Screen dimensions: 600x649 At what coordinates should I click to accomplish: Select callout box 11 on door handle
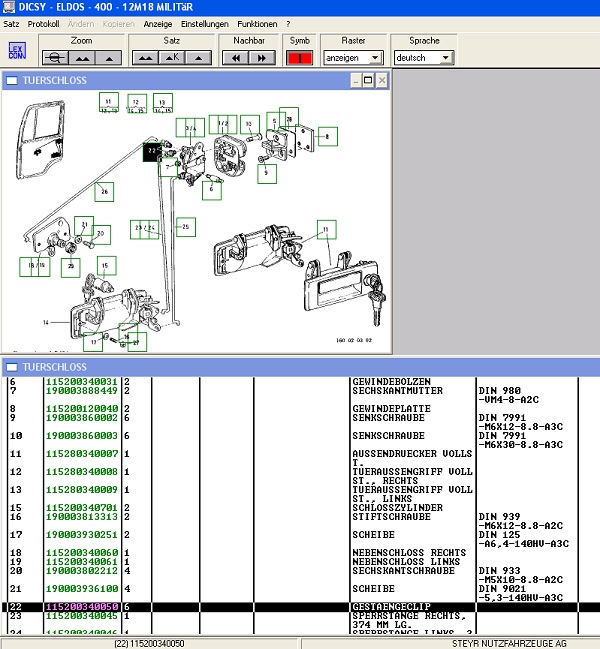pos(326,231)
